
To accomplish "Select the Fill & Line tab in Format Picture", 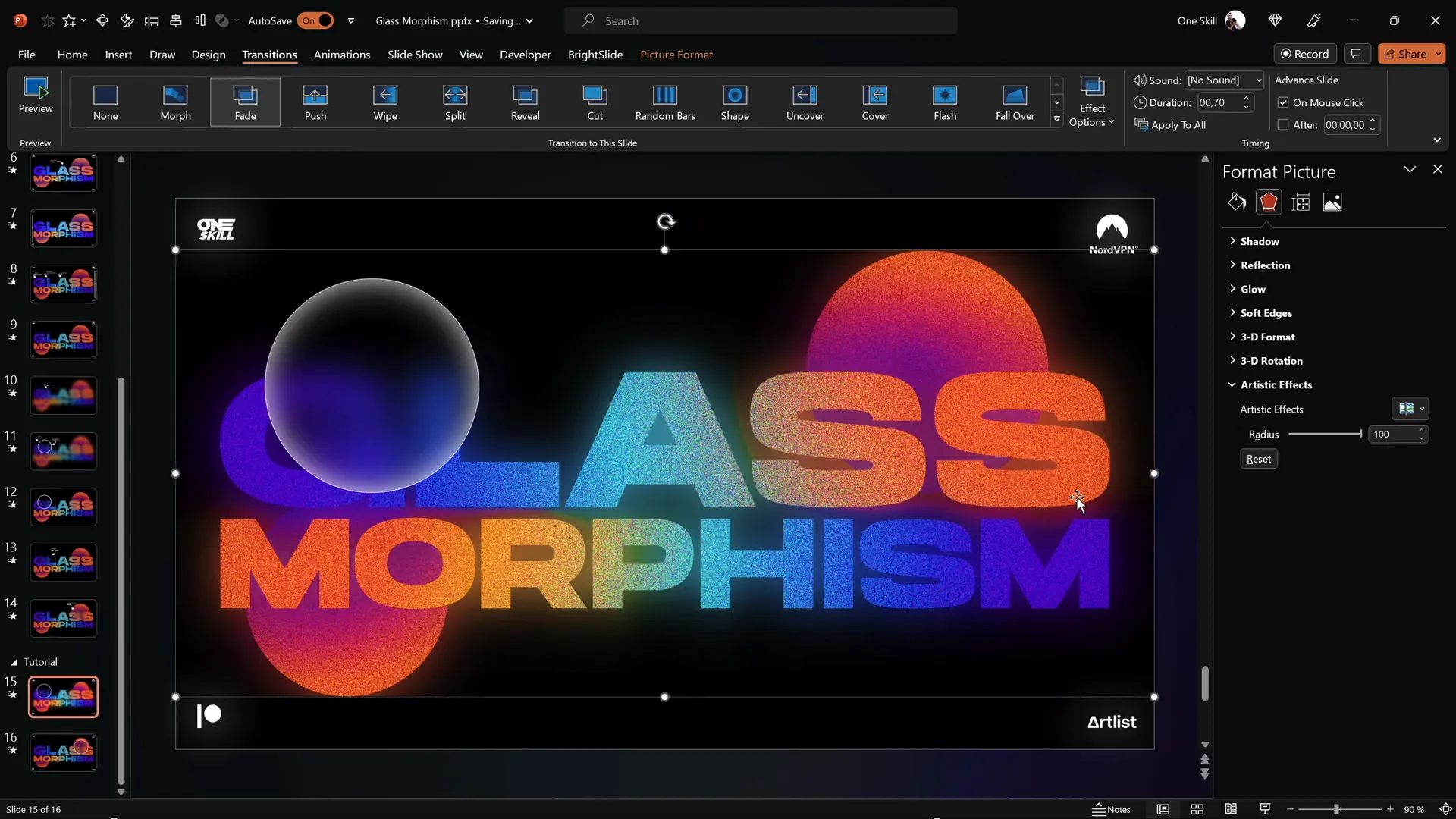I will (1236, 202).
